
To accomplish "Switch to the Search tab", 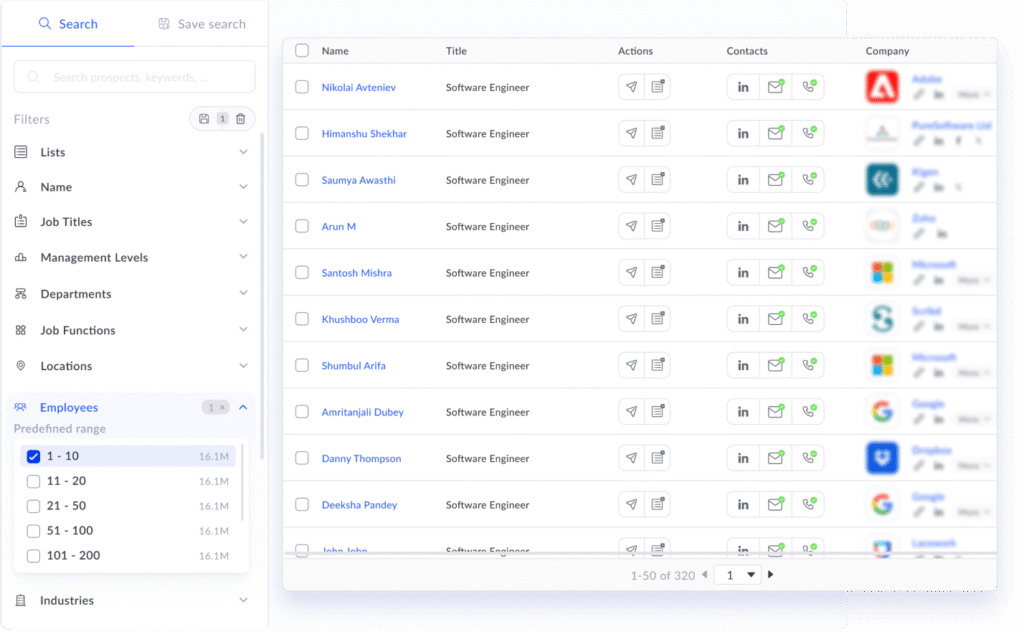I will click(67, 24).
